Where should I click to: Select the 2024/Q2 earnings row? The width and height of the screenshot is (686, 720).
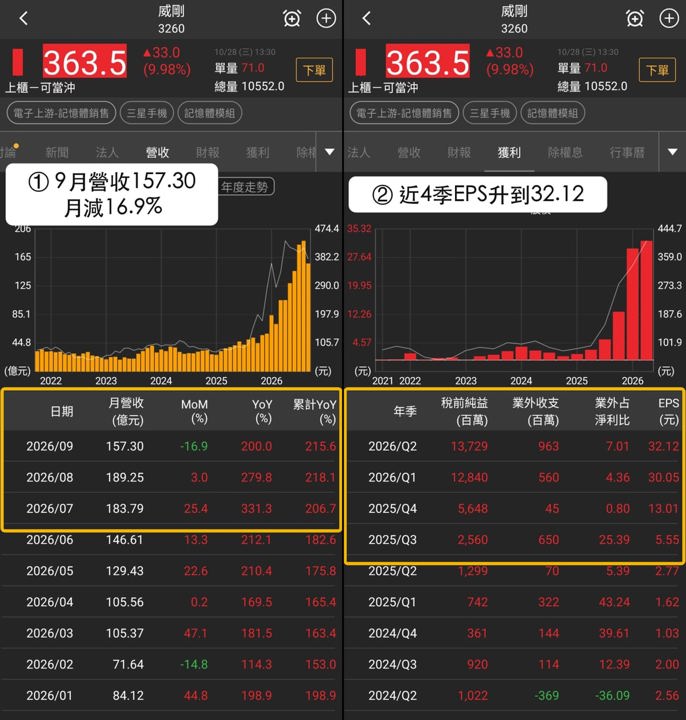[x=514, y=696]
